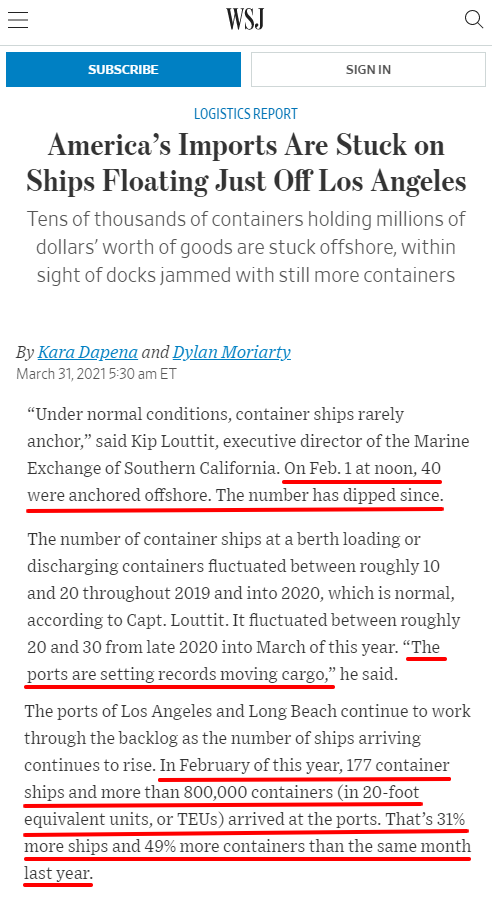Click the Sign In button
The height and width of the screenshot is (903, 492).
[x=368, y=70]
